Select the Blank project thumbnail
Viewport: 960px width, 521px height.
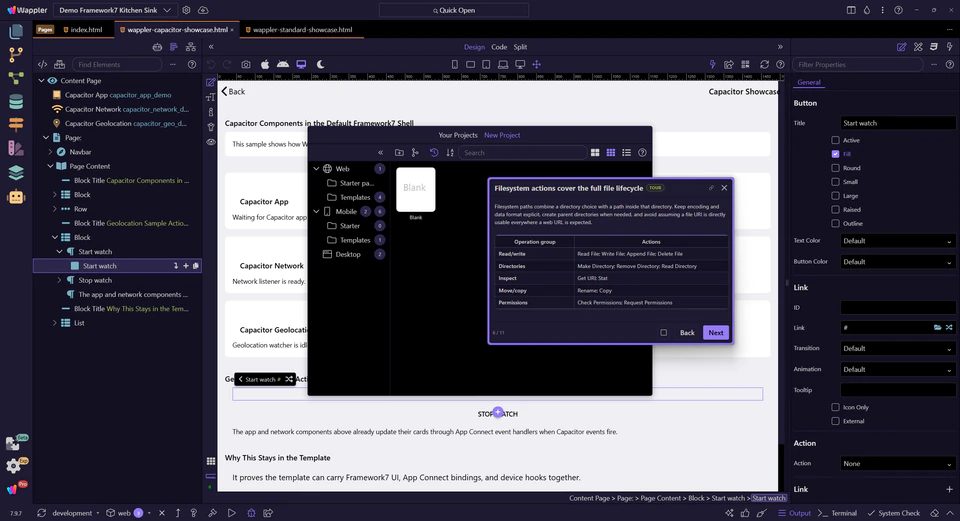pyautogui.click(x=416, y=190)
